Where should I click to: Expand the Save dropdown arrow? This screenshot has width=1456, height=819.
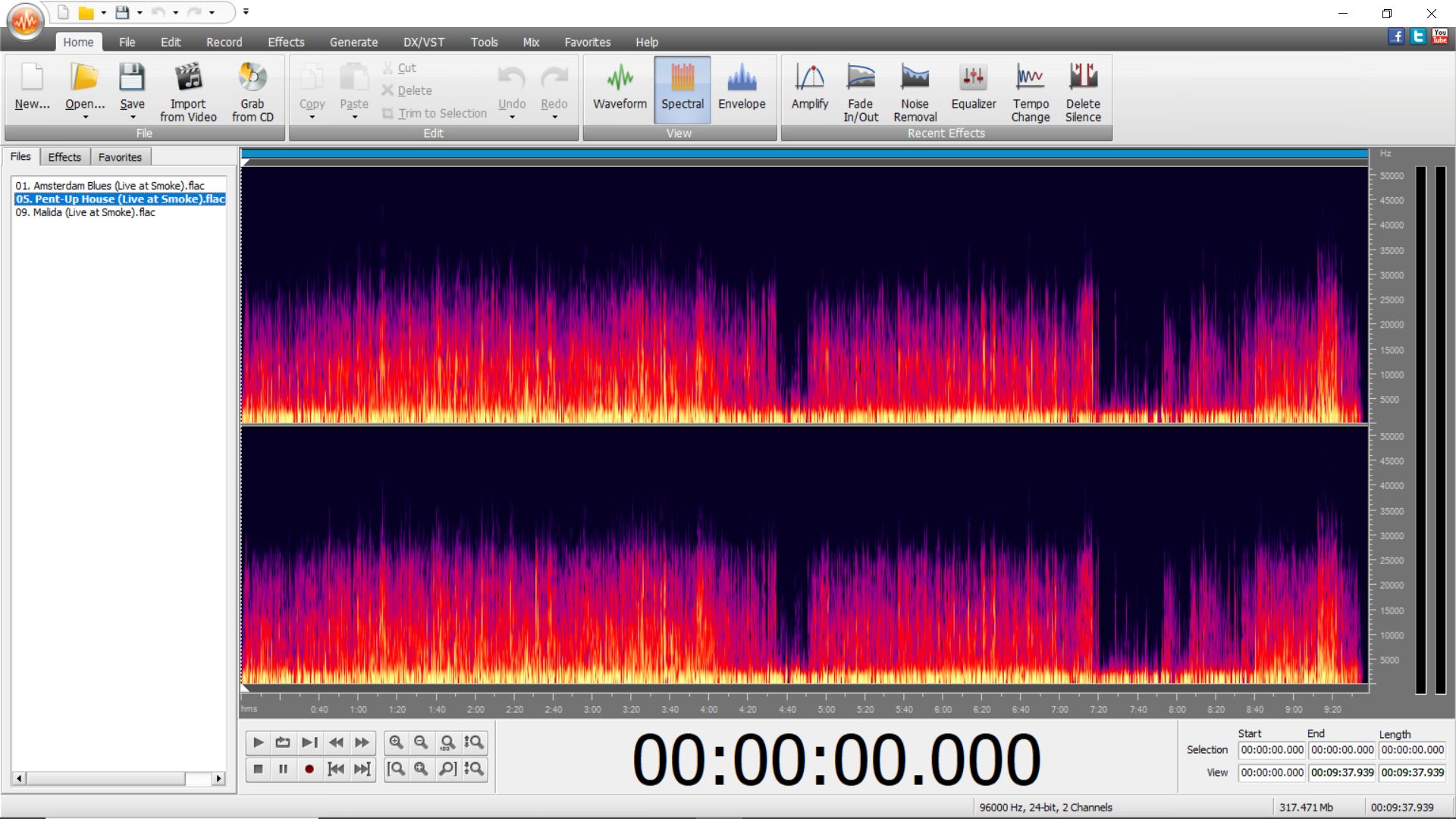(133, 118)
